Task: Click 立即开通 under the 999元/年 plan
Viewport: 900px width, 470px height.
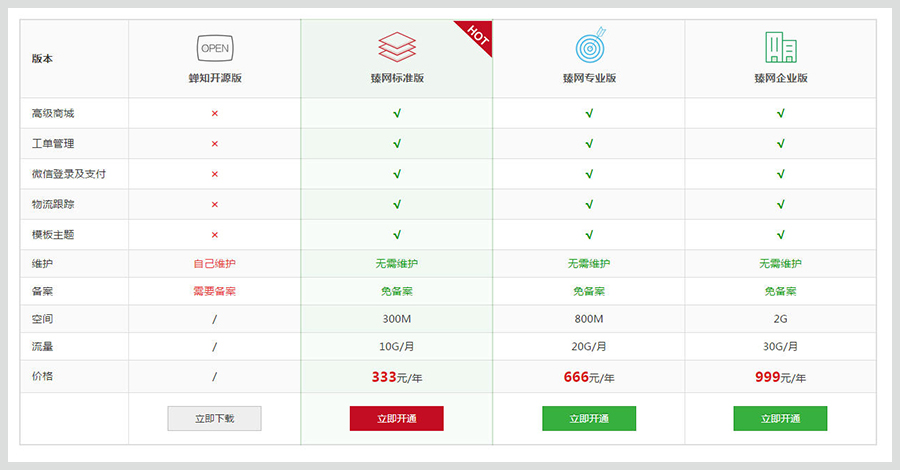Action: 781,418
